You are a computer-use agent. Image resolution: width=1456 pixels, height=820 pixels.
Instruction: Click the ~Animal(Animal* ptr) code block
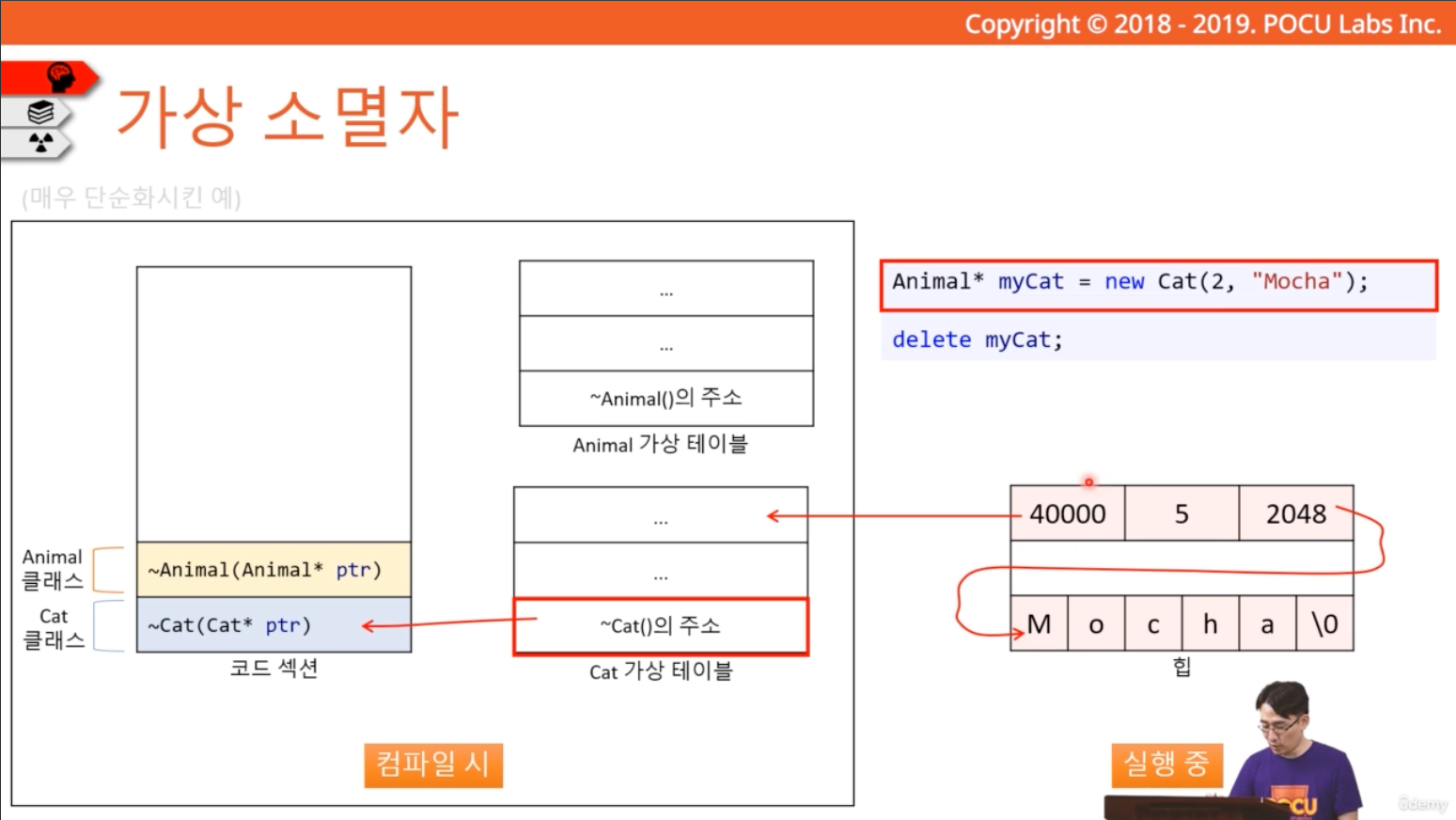[x=274, y=570]
